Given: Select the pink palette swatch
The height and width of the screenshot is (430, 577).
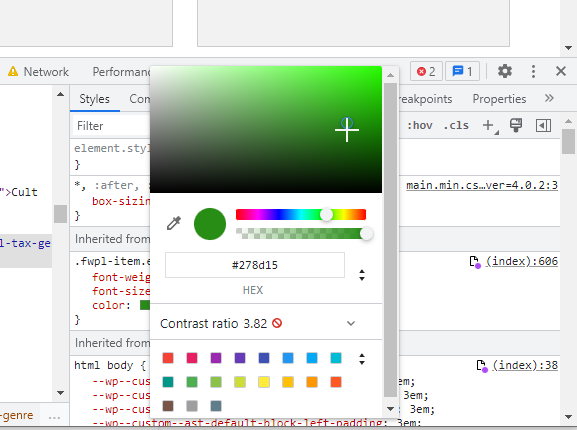Looking at the screenshot, I should [192, 358].
